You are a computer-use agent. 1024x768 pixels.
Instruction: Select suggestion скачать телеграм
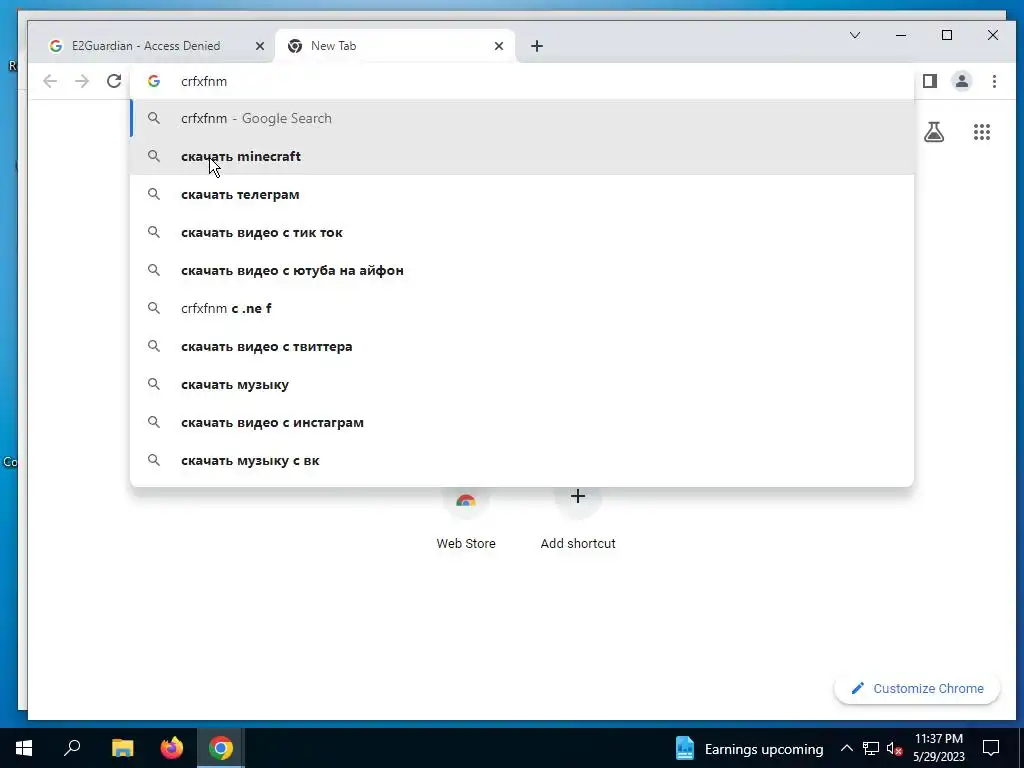522,194
